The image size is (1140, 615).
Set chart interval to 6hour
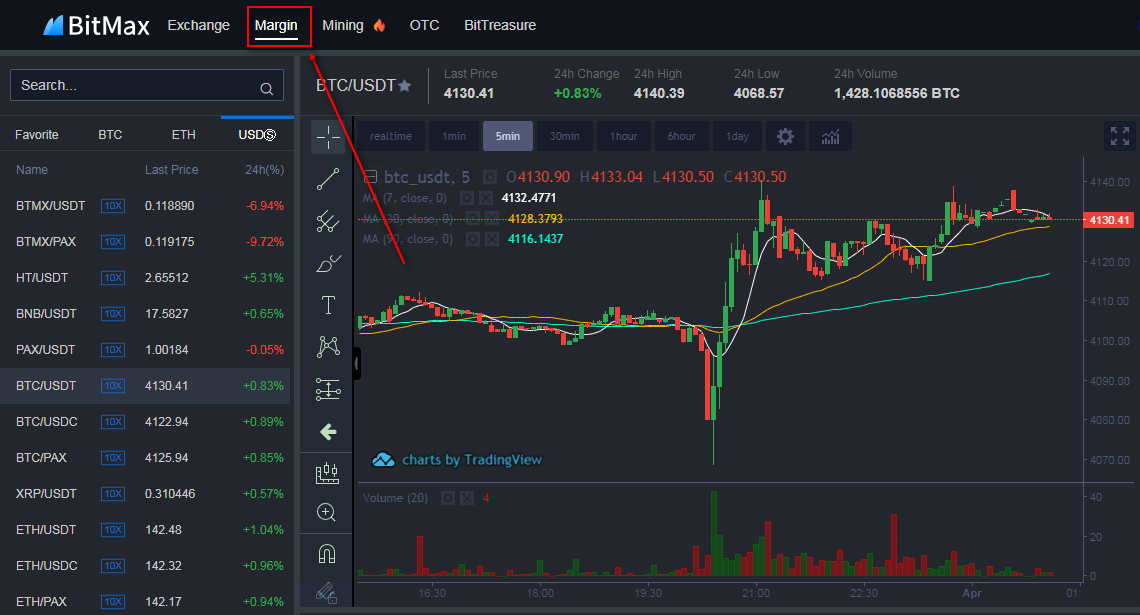click(681, 137)
